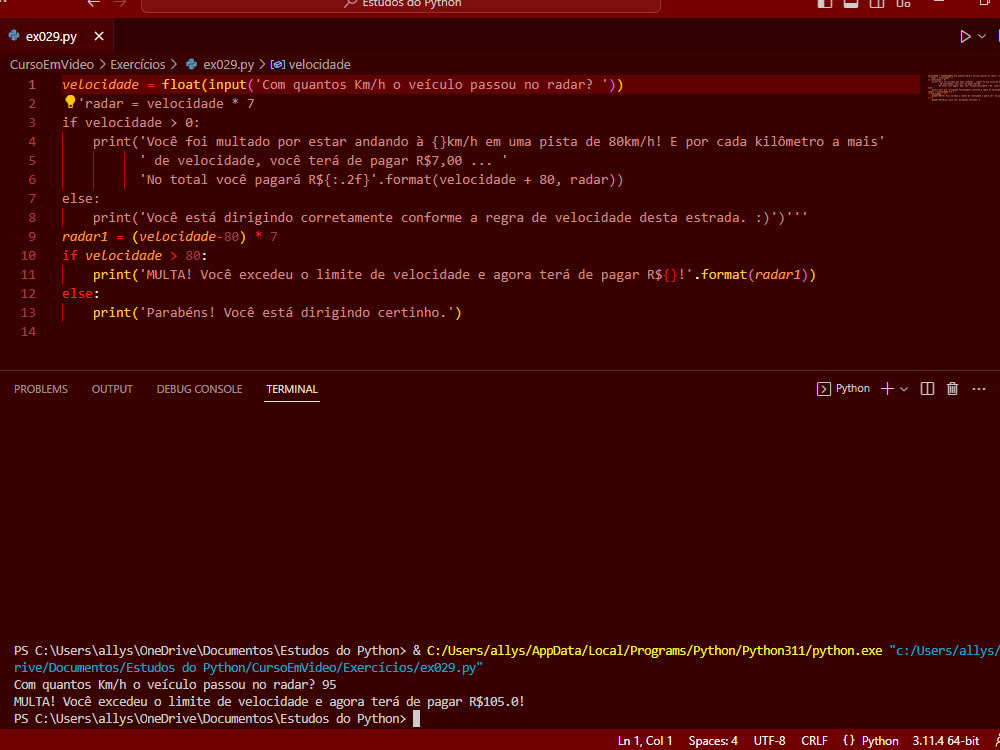The image size is (1000, 750).
Task: Click 'if velocidade > 0:' on line 3
Action: pyautogui.click(x=131, y=122)
